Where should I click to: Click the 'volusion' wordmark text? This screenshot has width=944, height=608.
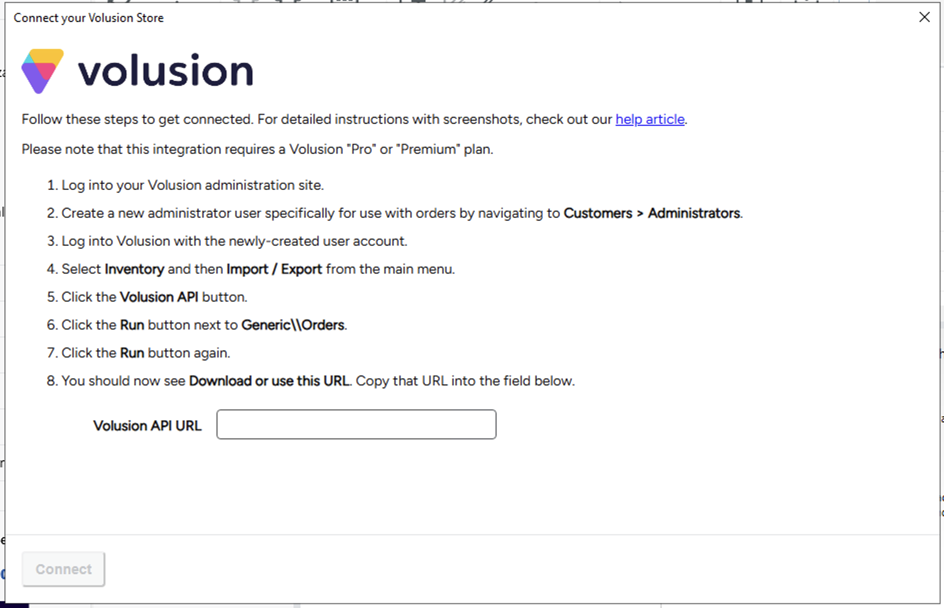point(166,70)
